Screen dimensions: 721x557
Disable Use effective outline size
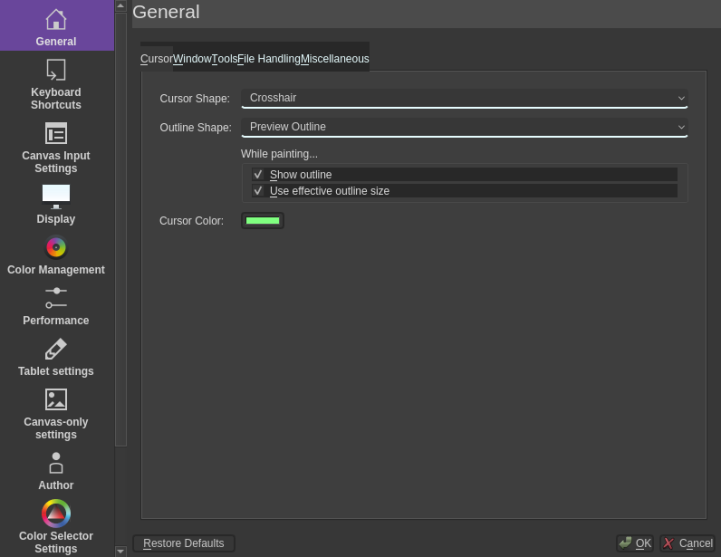coord(258,191)
